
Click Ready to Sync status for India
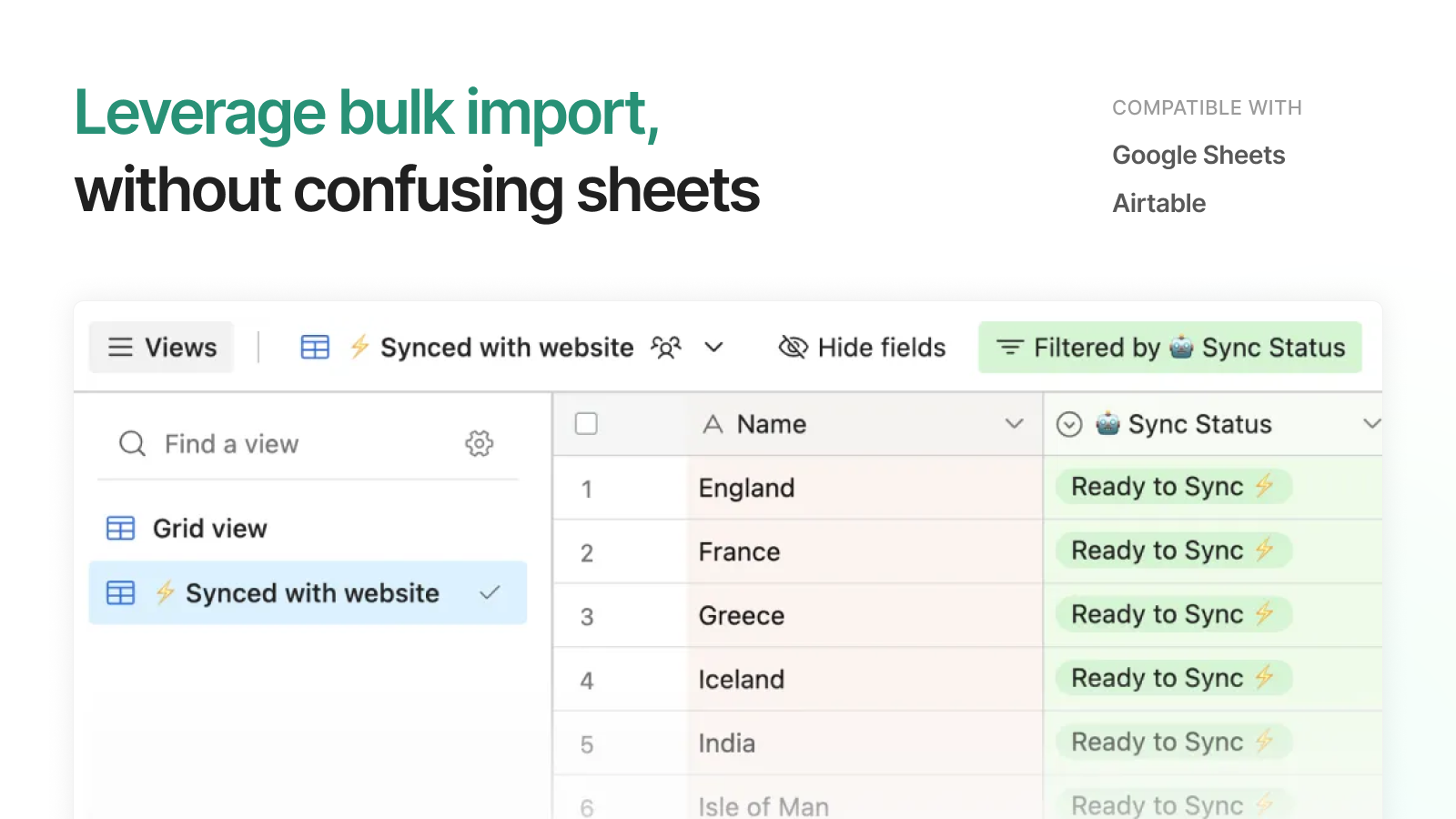tap(1174, 742)
